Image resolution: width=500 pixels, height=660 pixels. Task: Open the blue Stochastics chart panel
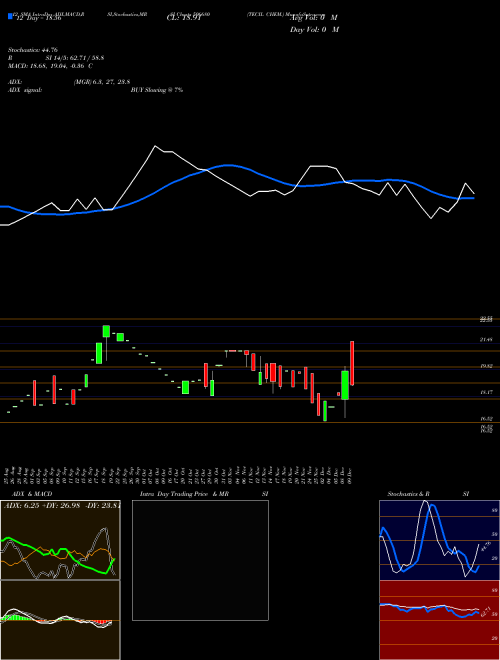439,540
